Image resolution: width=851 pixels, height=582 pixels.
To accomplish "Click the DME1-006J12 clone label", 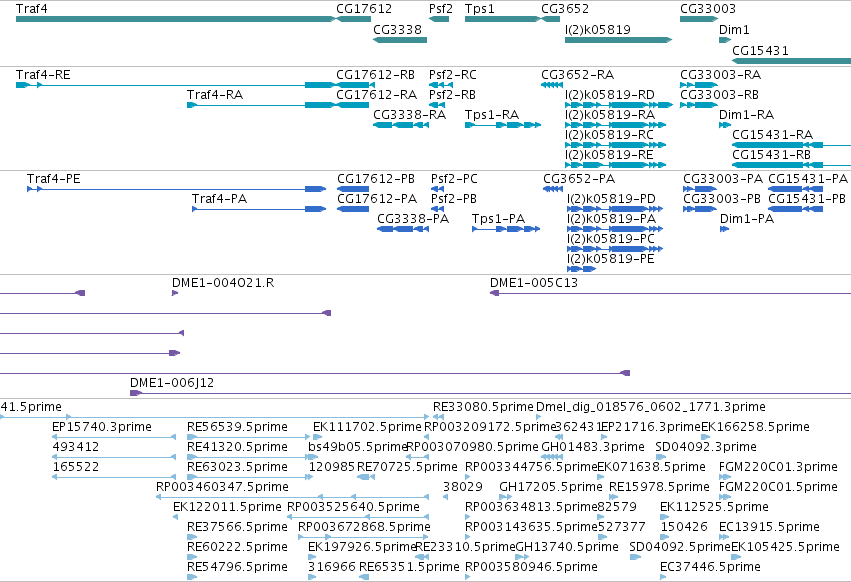I will click(172, 383).
